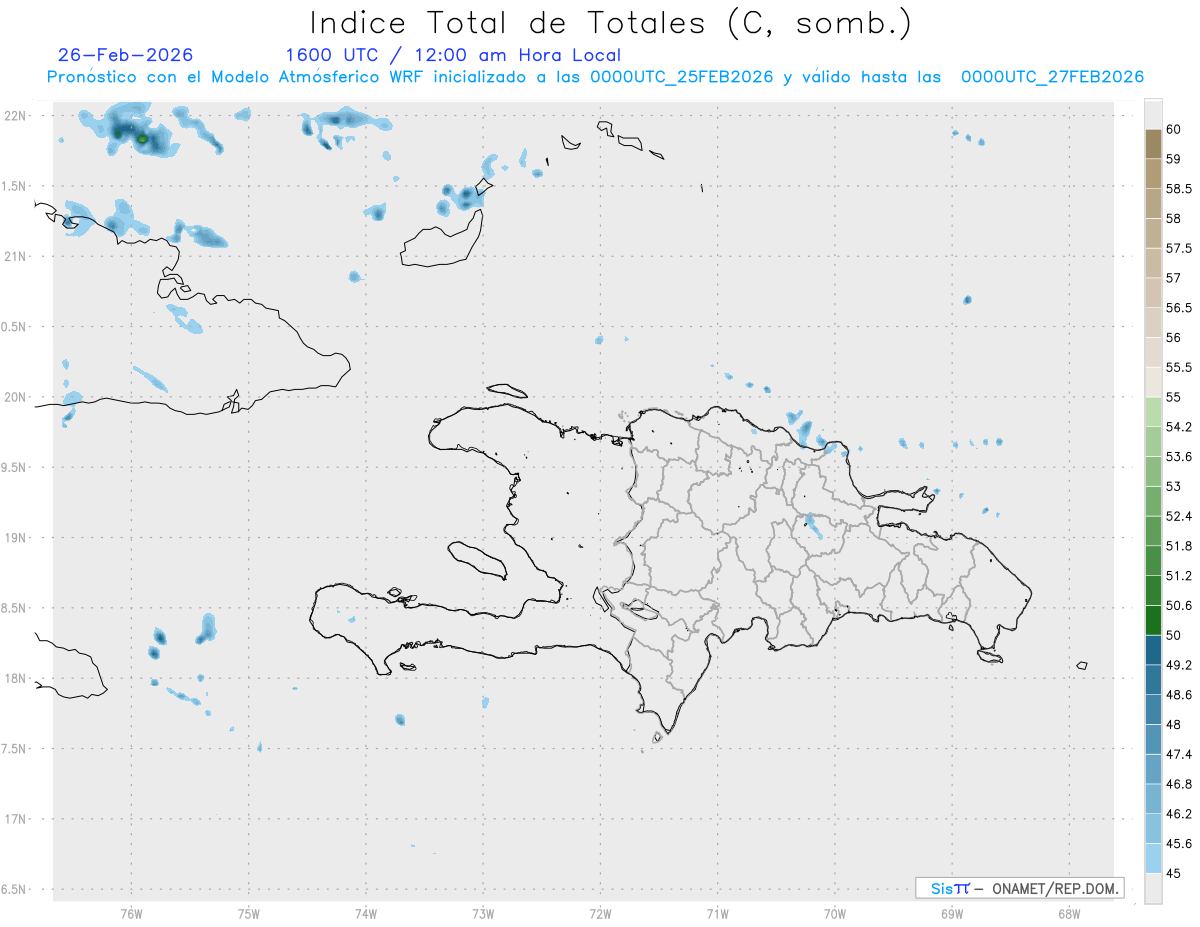The image size is (1200, 927).
Task: Click the '68W' longitude label
Action: click(1069, 914)
